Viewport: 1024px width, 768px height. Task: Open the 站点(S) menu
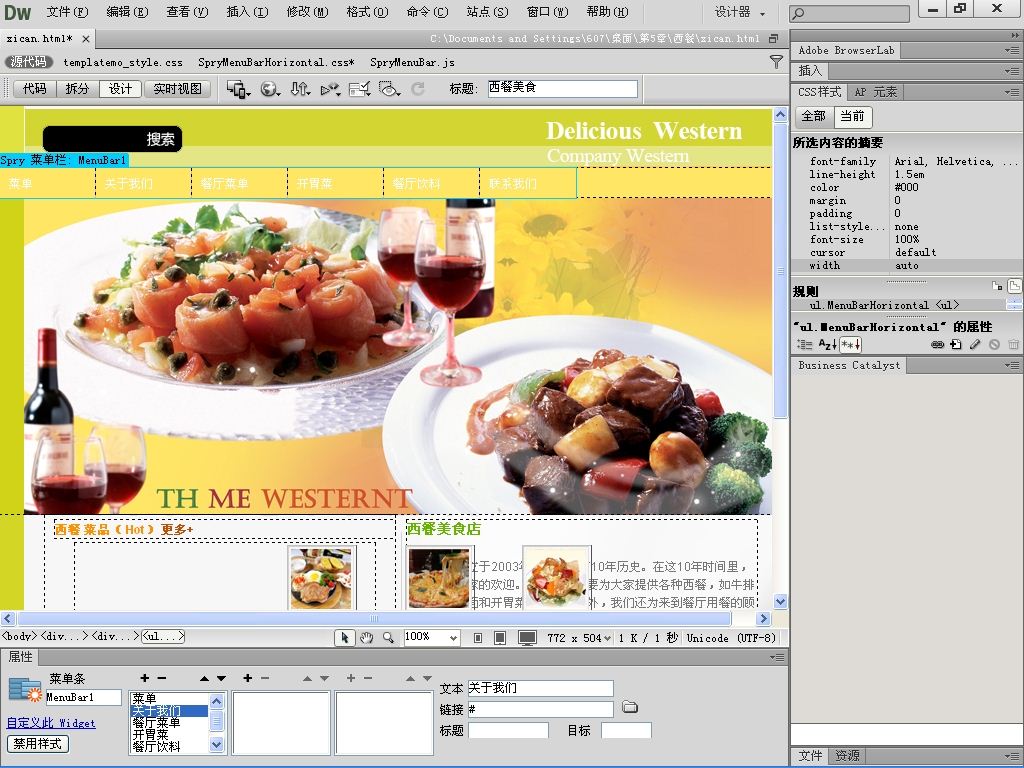[487, 12]
